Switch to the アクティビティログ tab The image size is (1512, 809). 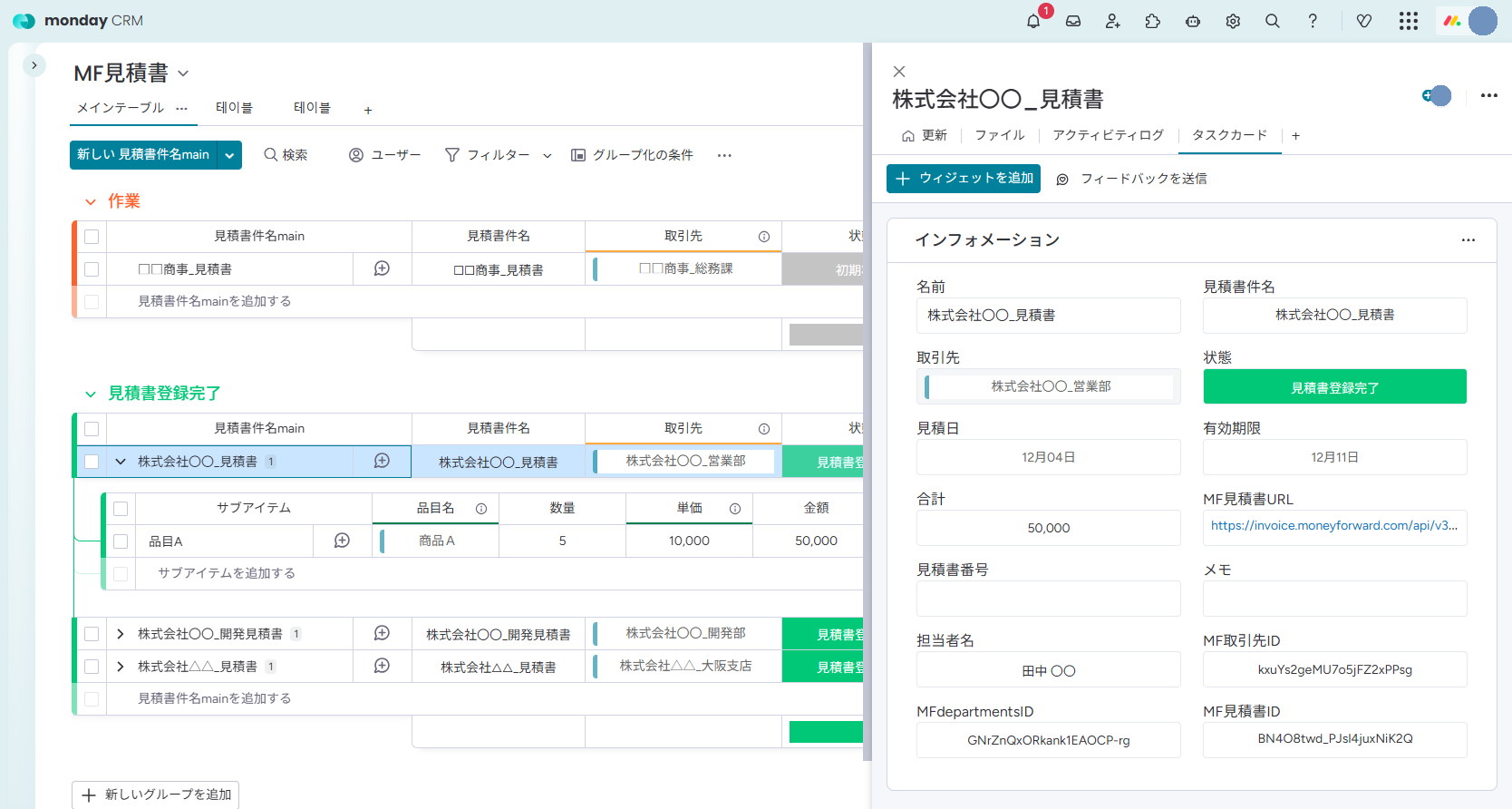(1108, 135)
